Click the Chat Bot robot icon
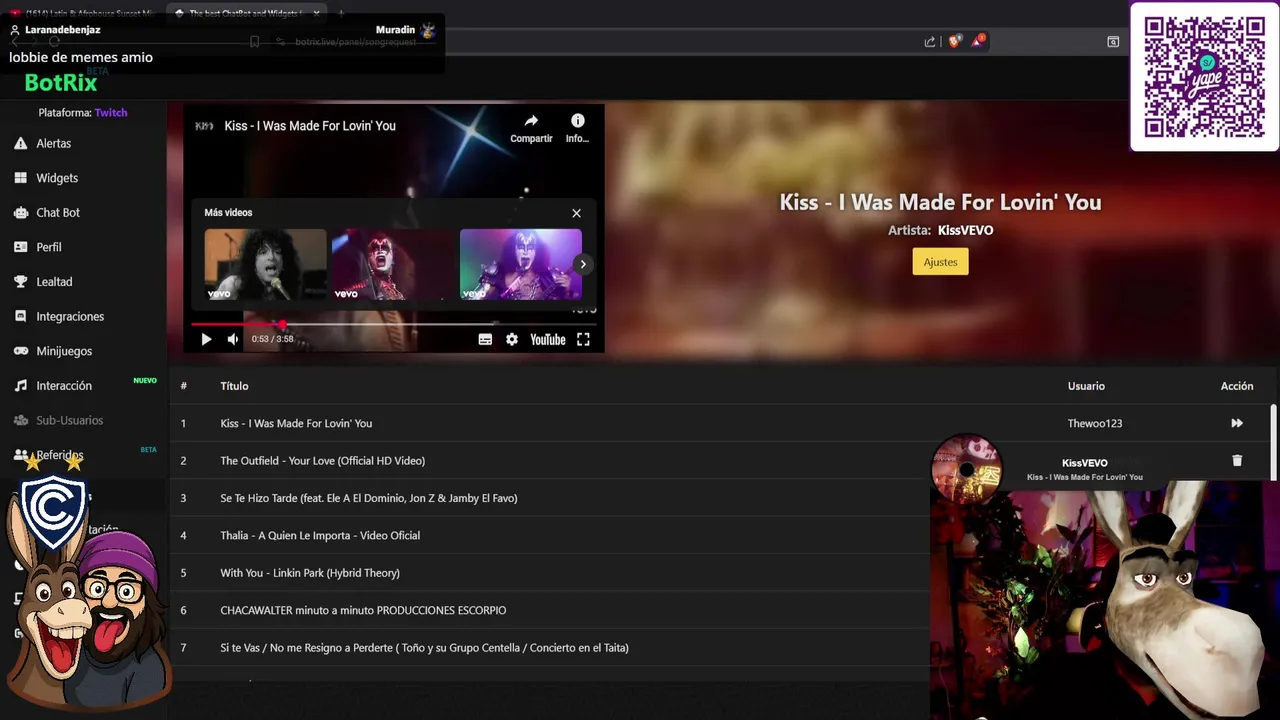This screenshot has height=720, width=1280. pos(20,212)
